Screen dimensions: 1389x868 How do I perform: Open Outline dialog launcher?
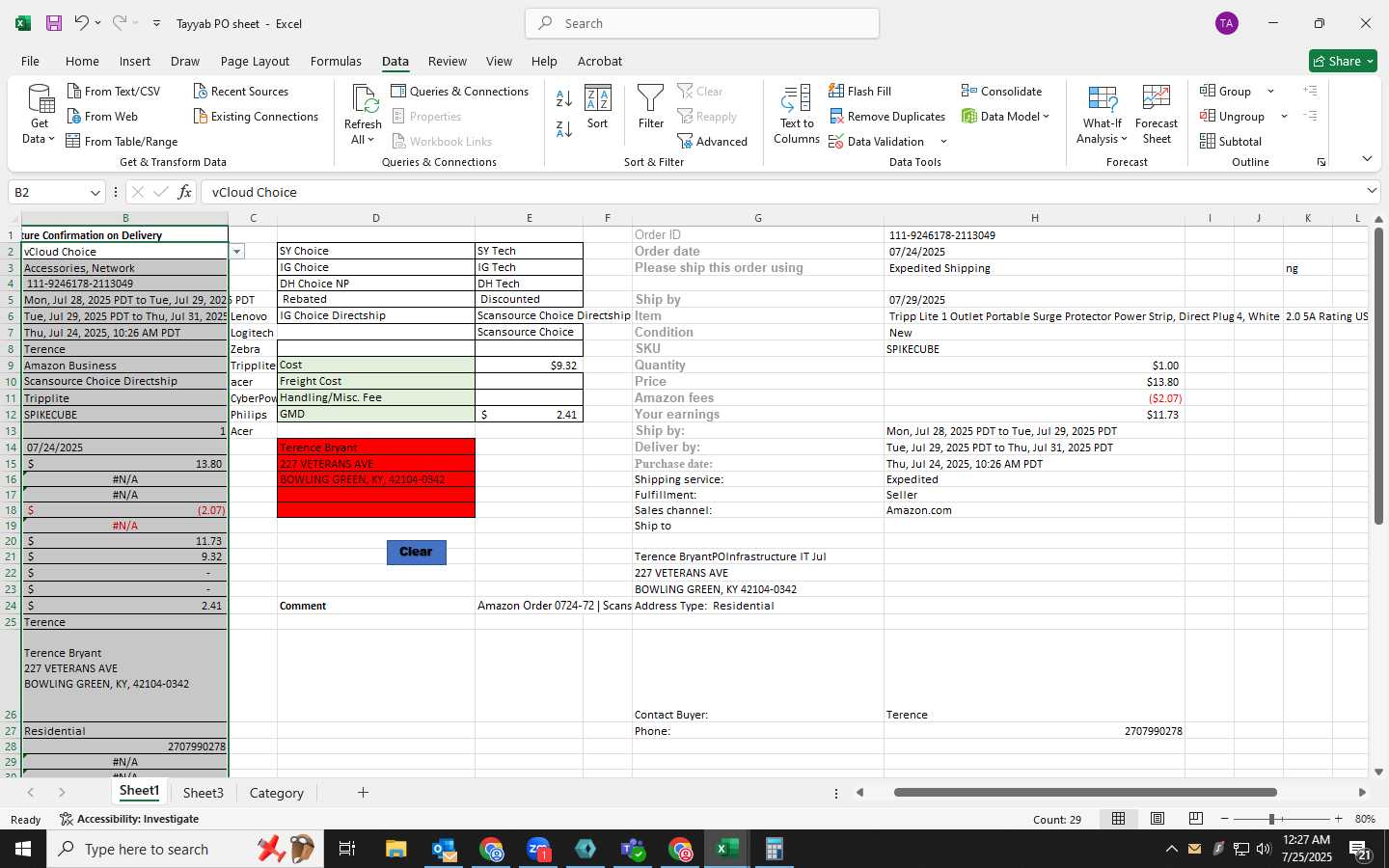coord(1321,162)
